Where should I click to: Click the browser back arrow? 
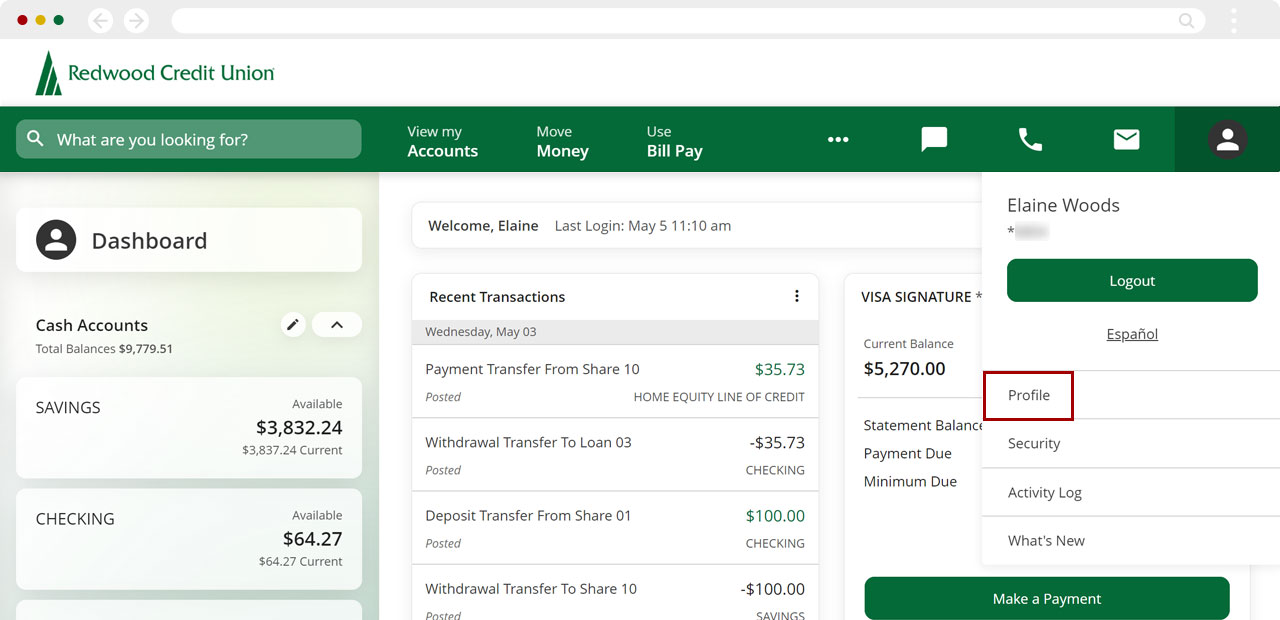(100, 20)
